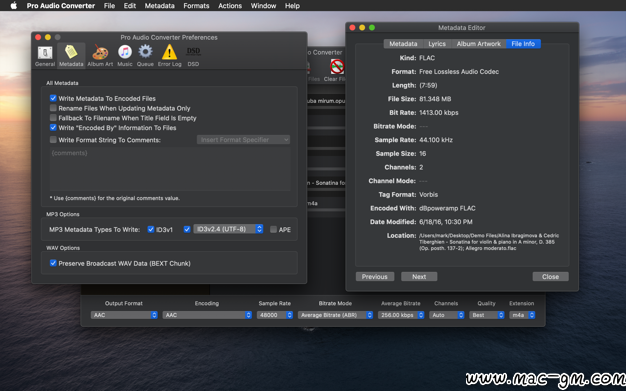Open the Output Format AAC dropdown
This screenshot has height=391, width=626.
tap(124, 315)
